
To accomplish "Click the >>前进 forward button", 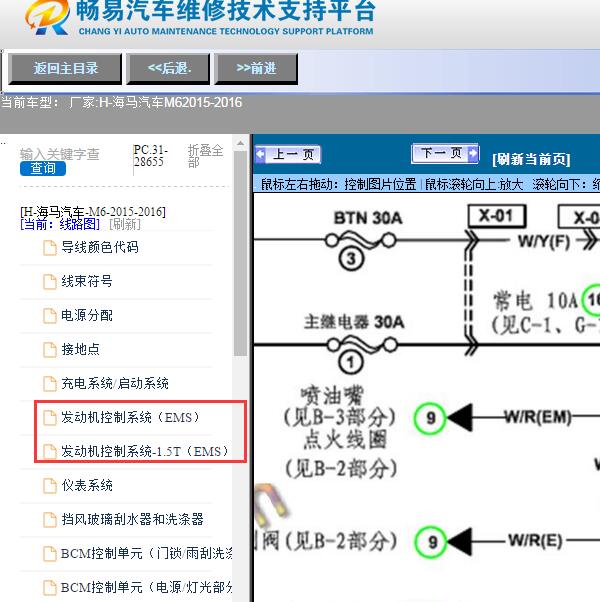I will (256, 69).
